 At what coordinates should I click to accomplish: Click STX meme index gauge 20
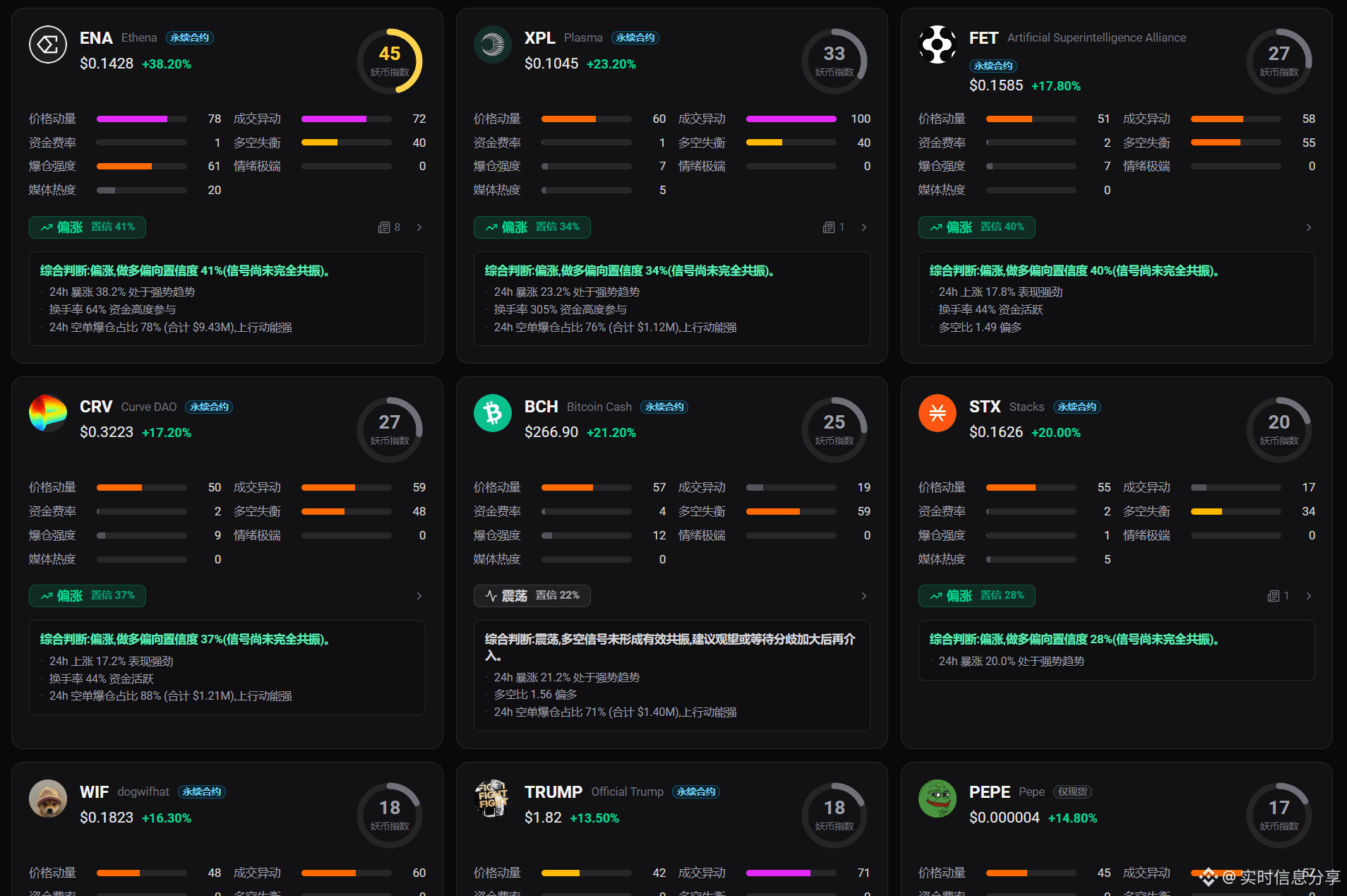point(1279,429)
